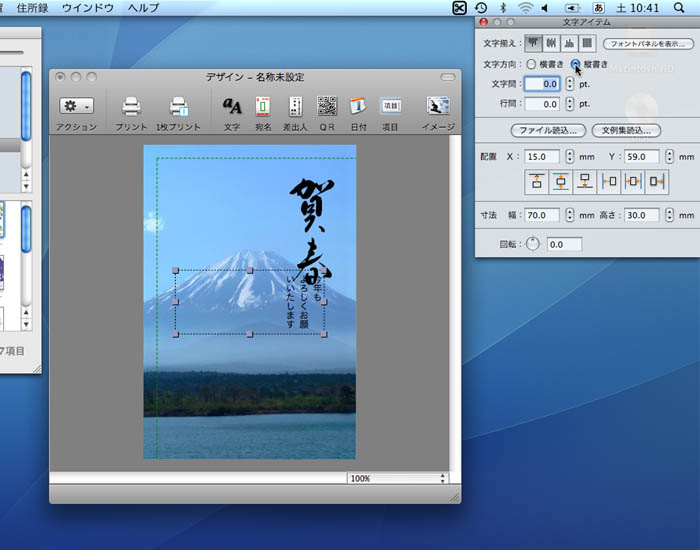Viewport: 700px width, 550px height.
Task: Click the 1枚プリント single print icon
Action: 178,107
